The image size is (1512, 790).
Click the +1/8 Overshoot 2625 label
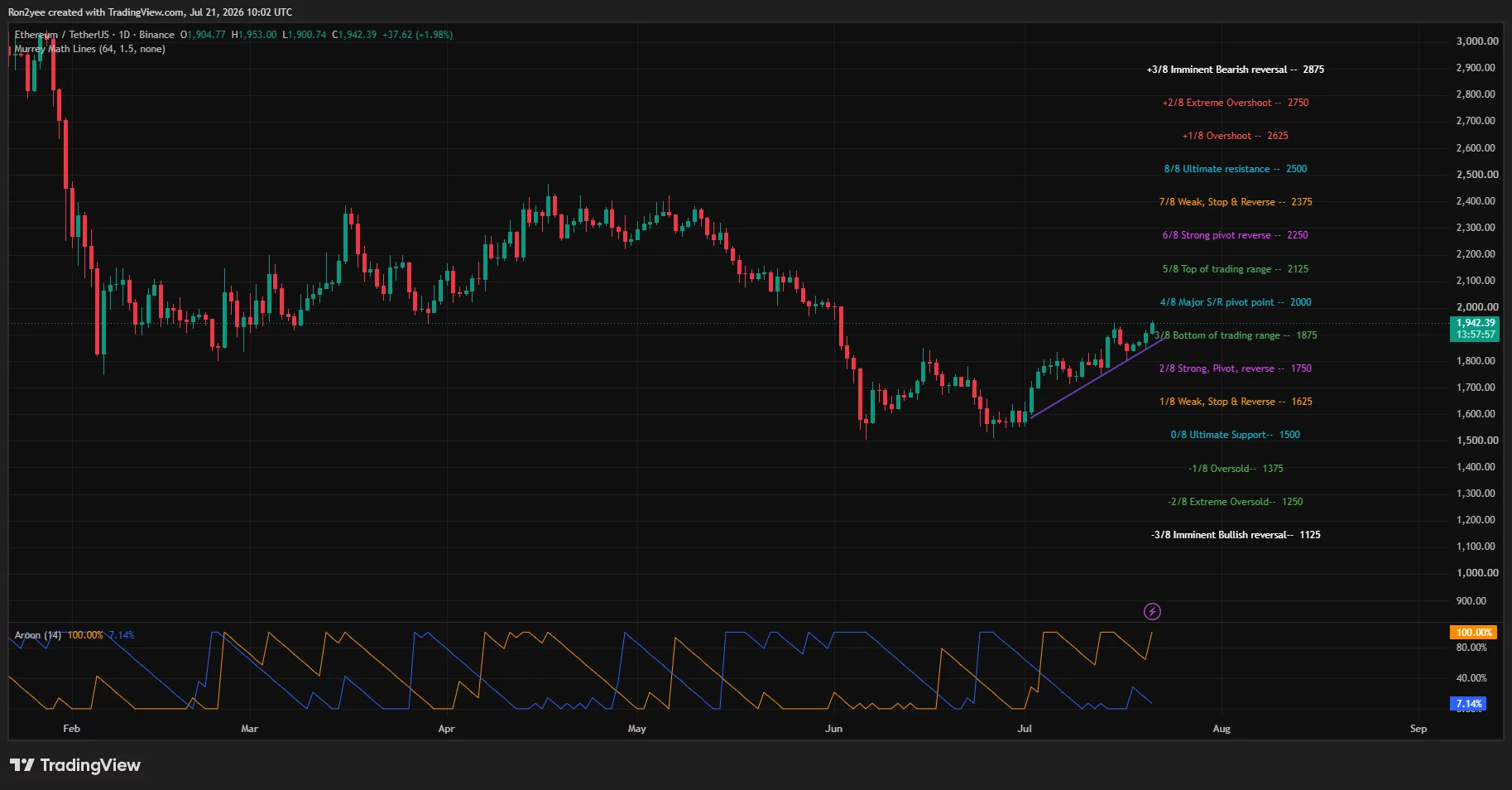coord(1235,136)
